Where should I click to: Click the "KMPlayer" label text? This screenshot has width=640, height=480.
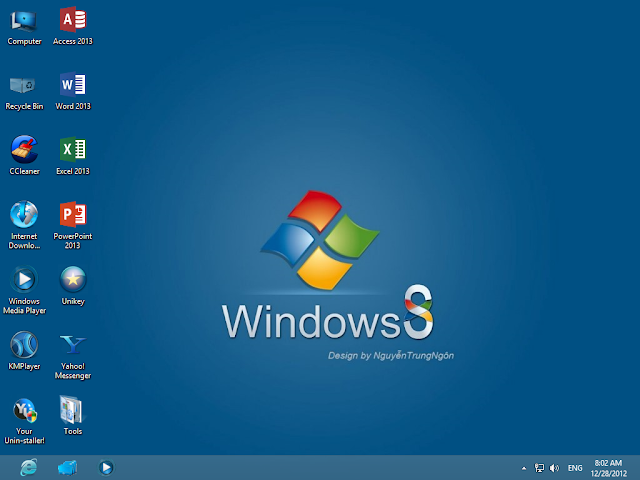tap(24, 366)
